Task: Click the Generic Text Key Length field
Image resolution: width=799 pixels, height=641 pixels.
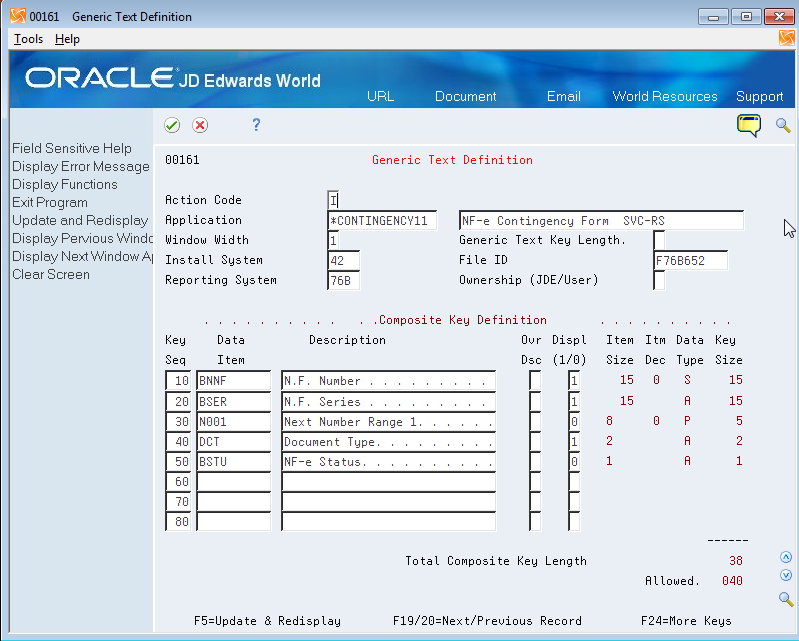Action: [659, 240]
